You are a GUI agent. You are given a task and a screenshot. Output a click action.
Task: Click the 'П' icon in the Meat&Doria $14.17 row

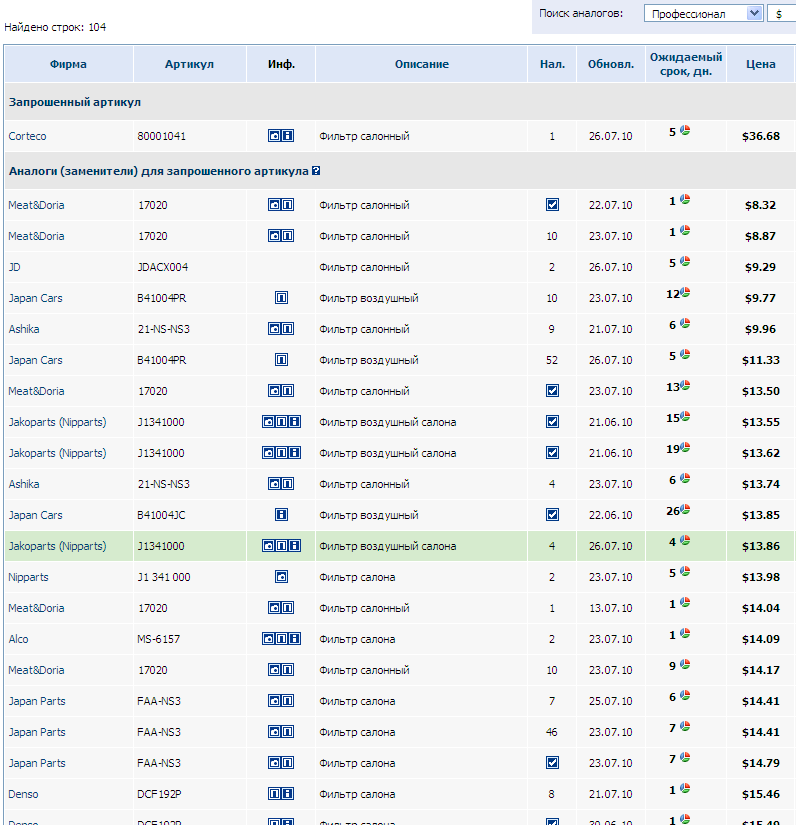[x=287, y=670]
